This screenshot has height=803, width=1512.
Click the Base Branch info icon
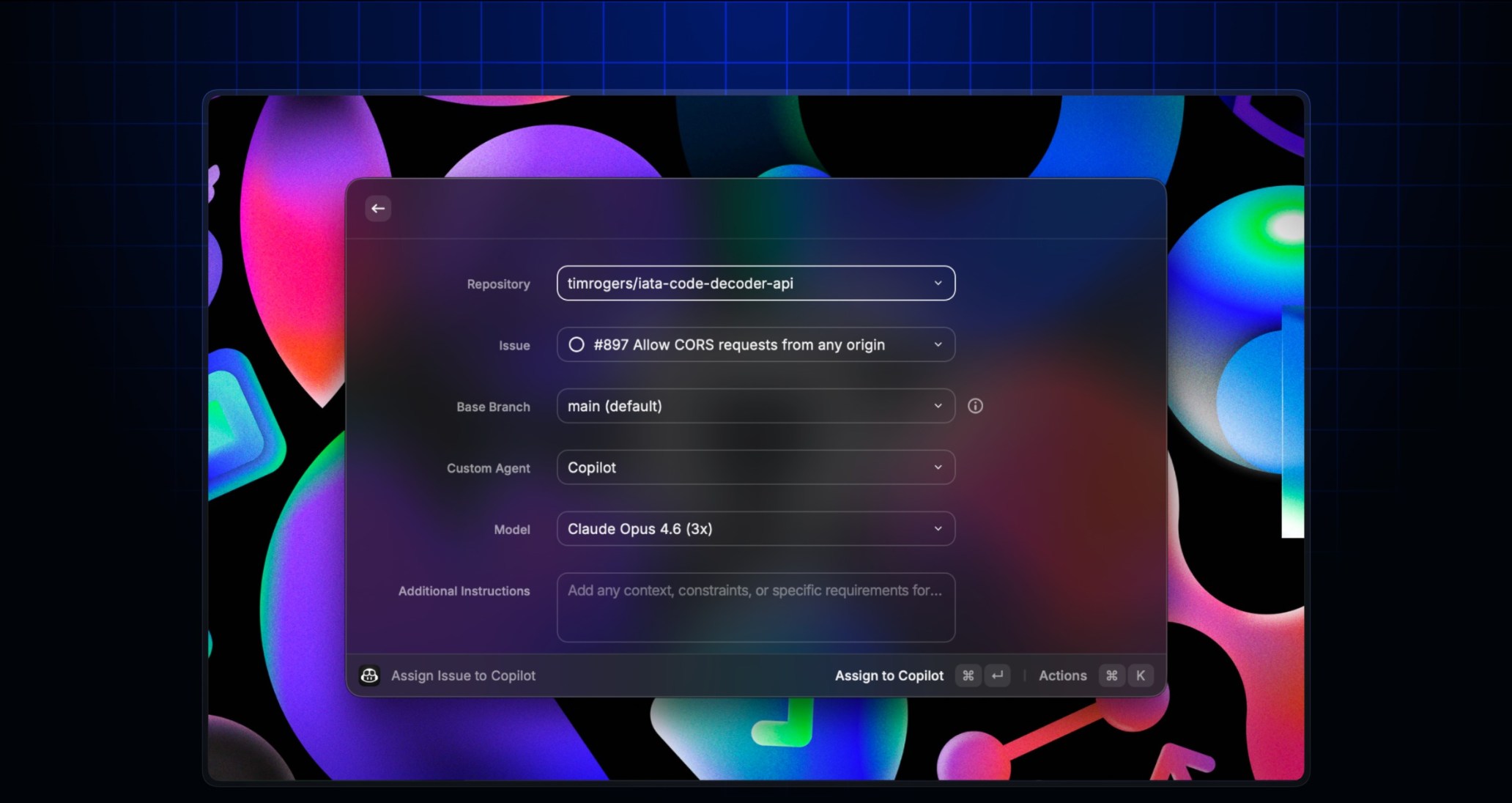(x=975, y=406)
